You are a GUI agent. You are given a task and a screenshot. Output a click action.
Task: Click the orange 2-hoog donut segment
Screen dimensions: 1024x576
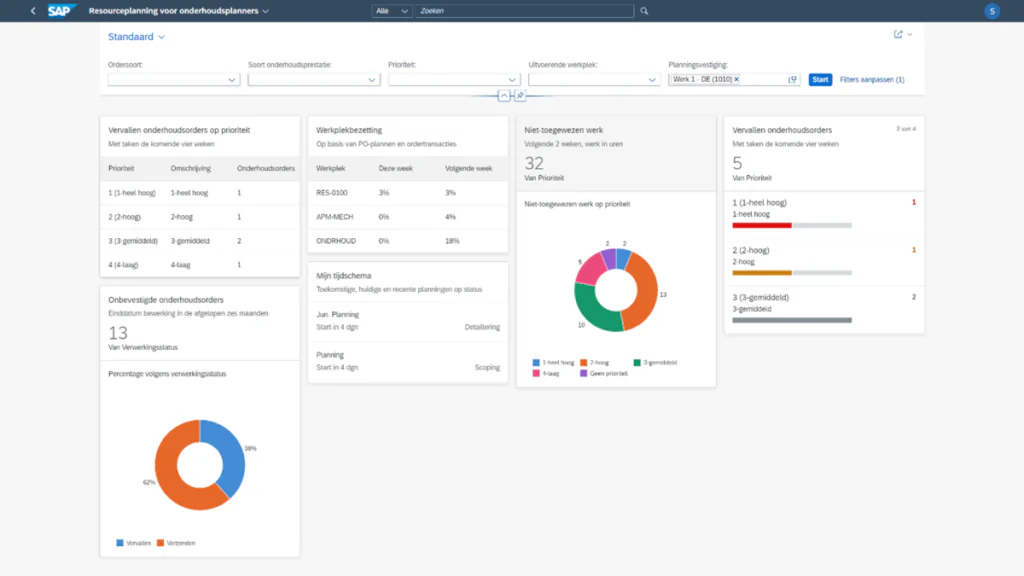point(645,291)
